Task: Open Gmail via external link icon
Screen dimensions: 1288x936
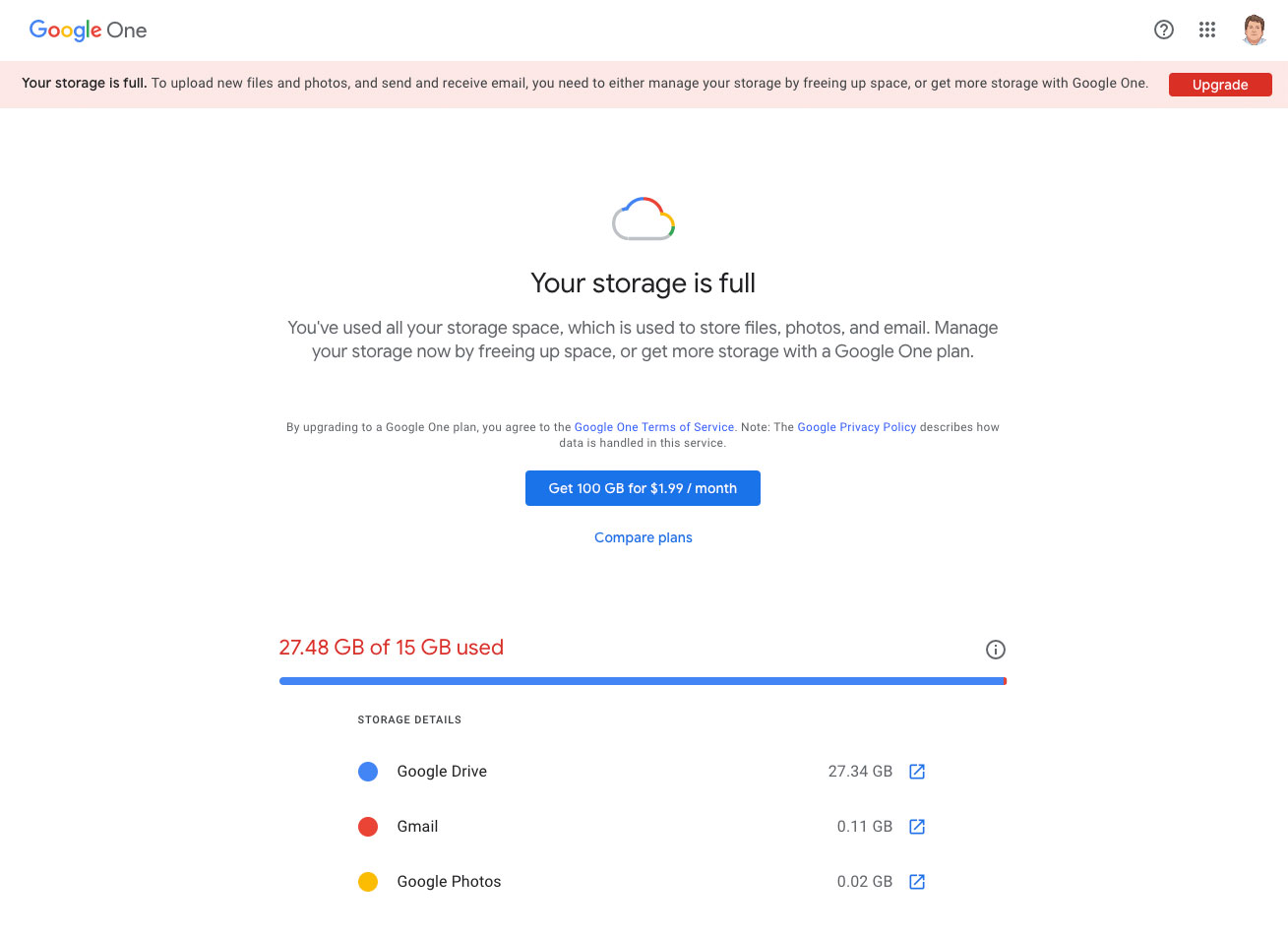Action: (x=916, y=827)
